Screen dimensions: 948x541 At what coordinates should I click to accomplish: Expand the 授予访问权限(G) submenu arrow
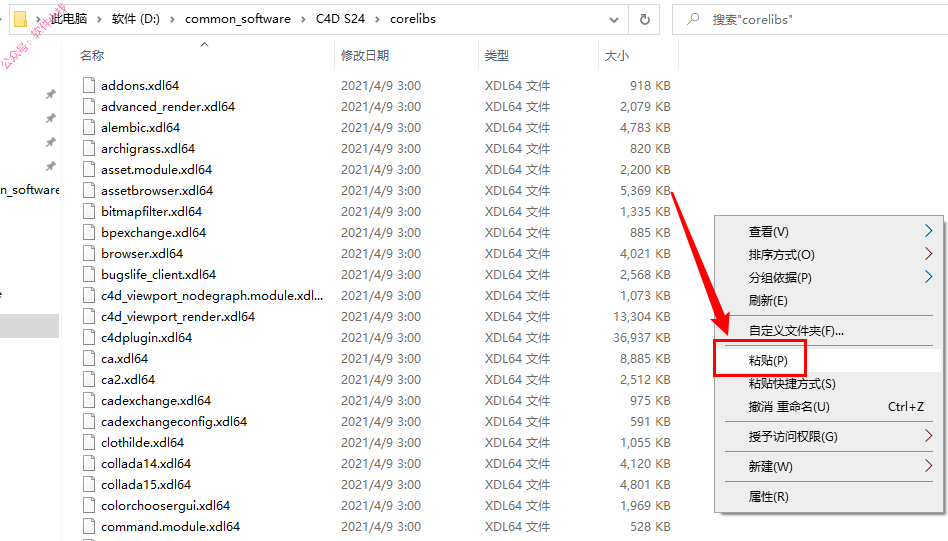(928, 436)
